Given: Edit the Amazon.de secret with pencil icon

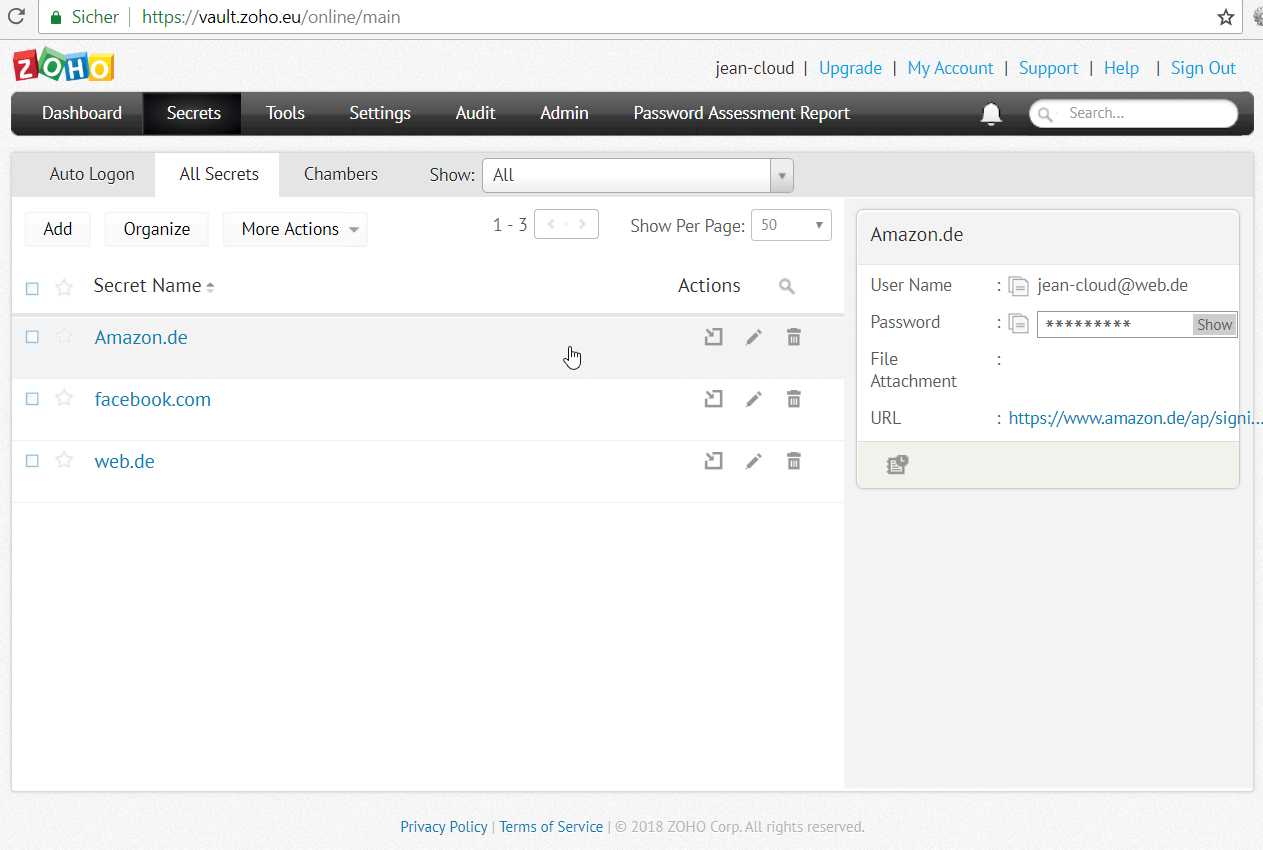Looking at the screenshot, I should click(753, 337).
